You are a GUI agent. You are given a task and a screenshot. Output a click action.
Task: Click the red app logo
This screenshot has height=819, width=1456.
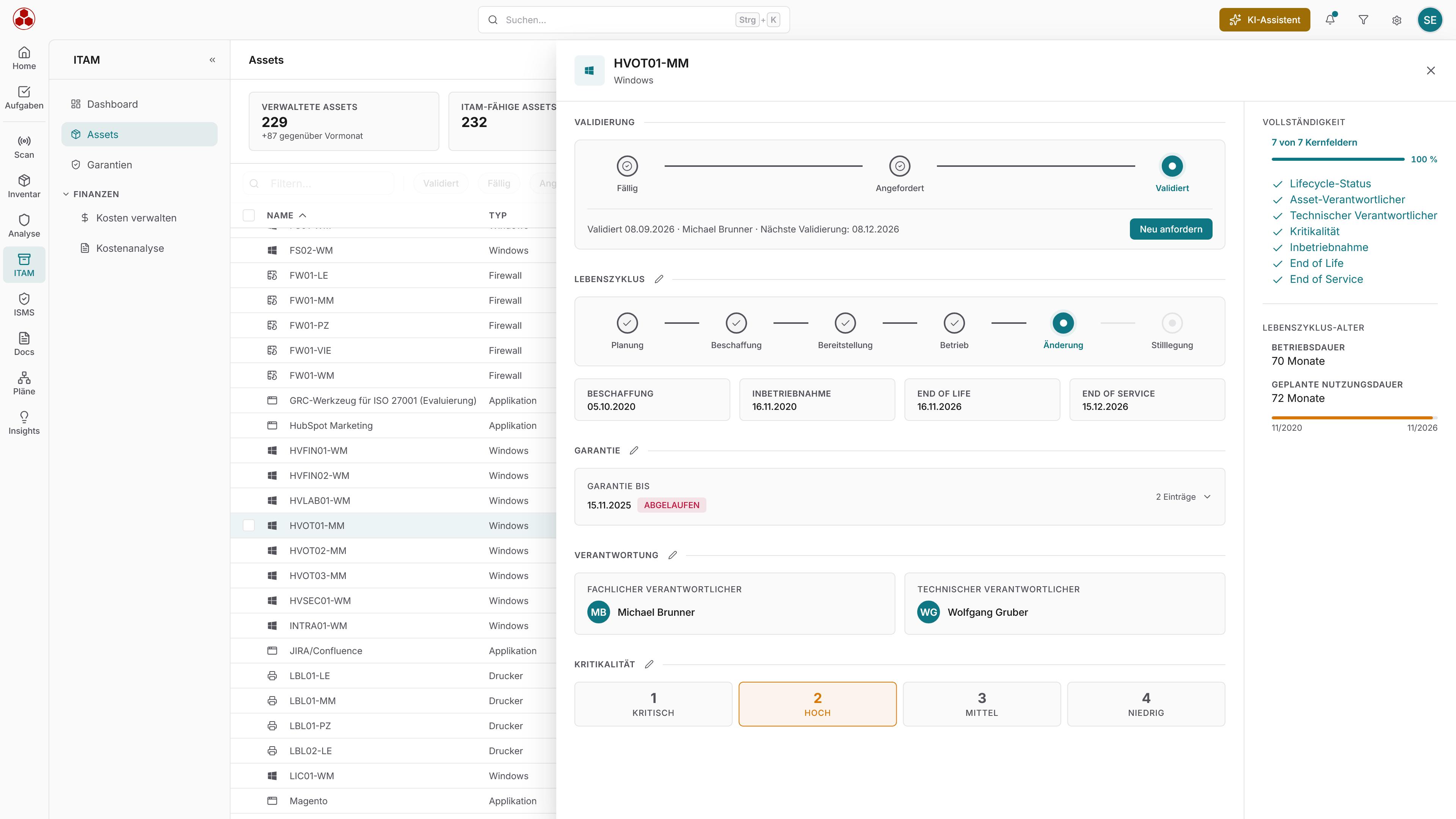[x=24, y=19]
